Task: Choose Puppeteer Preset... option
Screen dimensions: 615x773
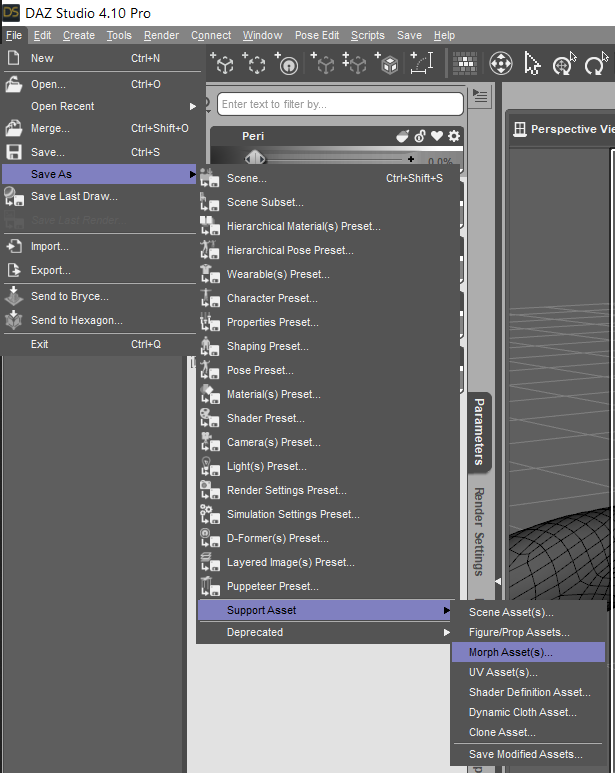Action: tap(328, 586)
